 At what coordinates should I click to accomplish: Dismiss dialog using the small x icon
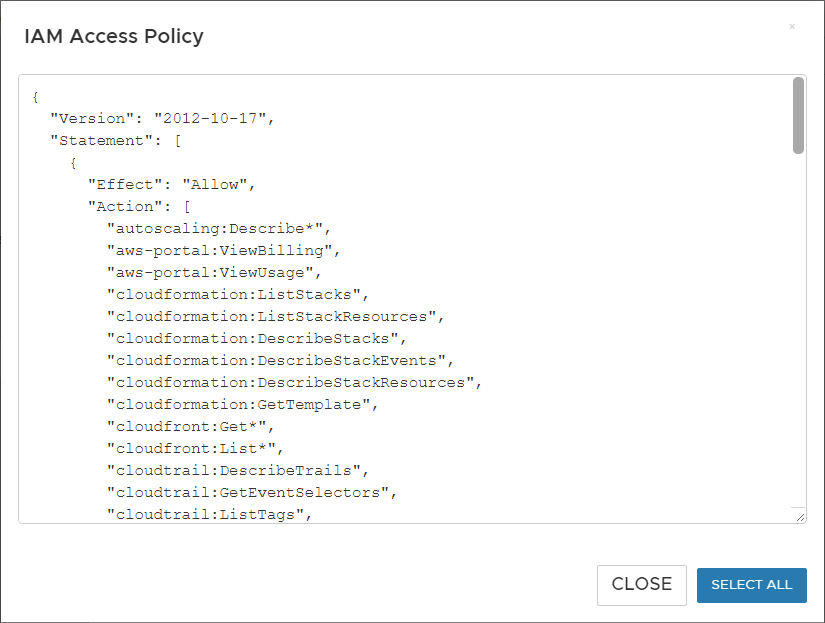[791, 27]
